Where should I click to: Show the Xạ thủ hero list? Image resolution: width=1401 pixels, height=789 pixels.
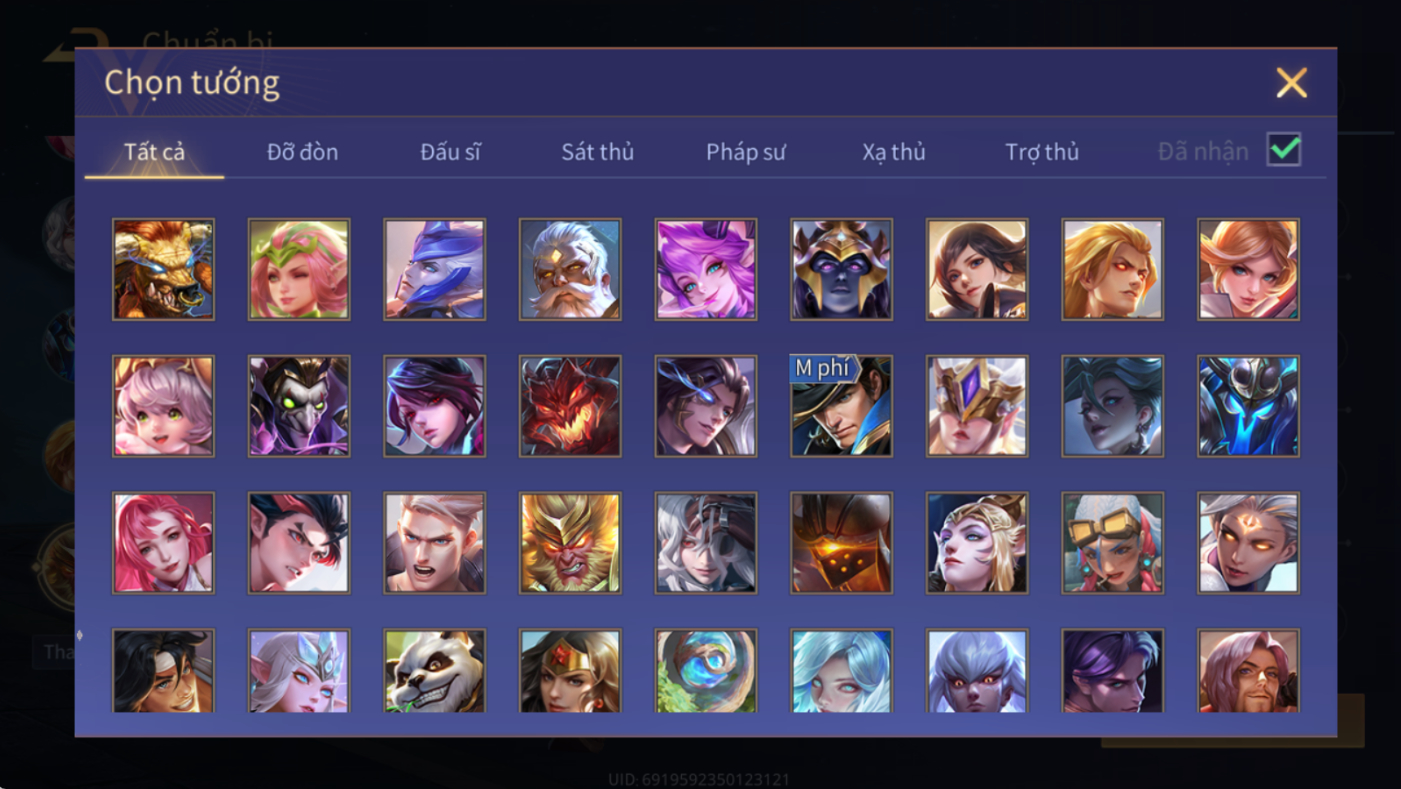894,152
